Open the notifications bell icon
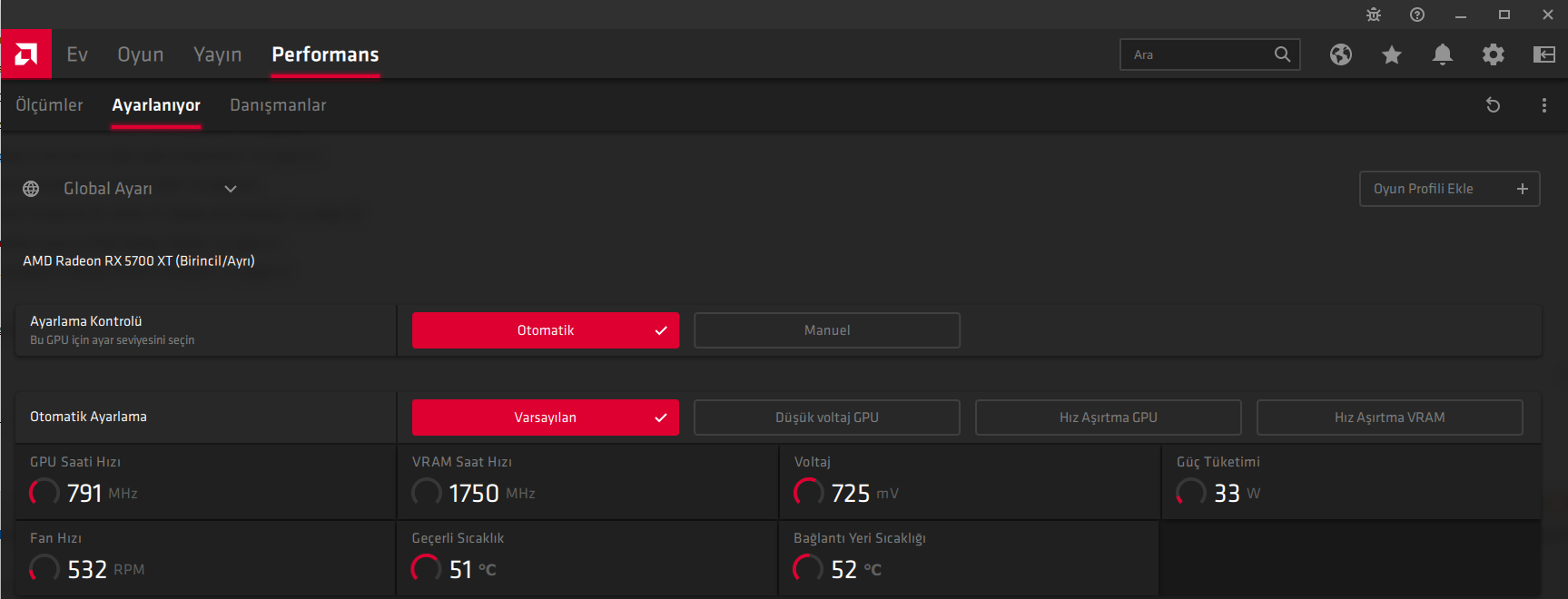 pyautogui.click(x=1443, y=54)
